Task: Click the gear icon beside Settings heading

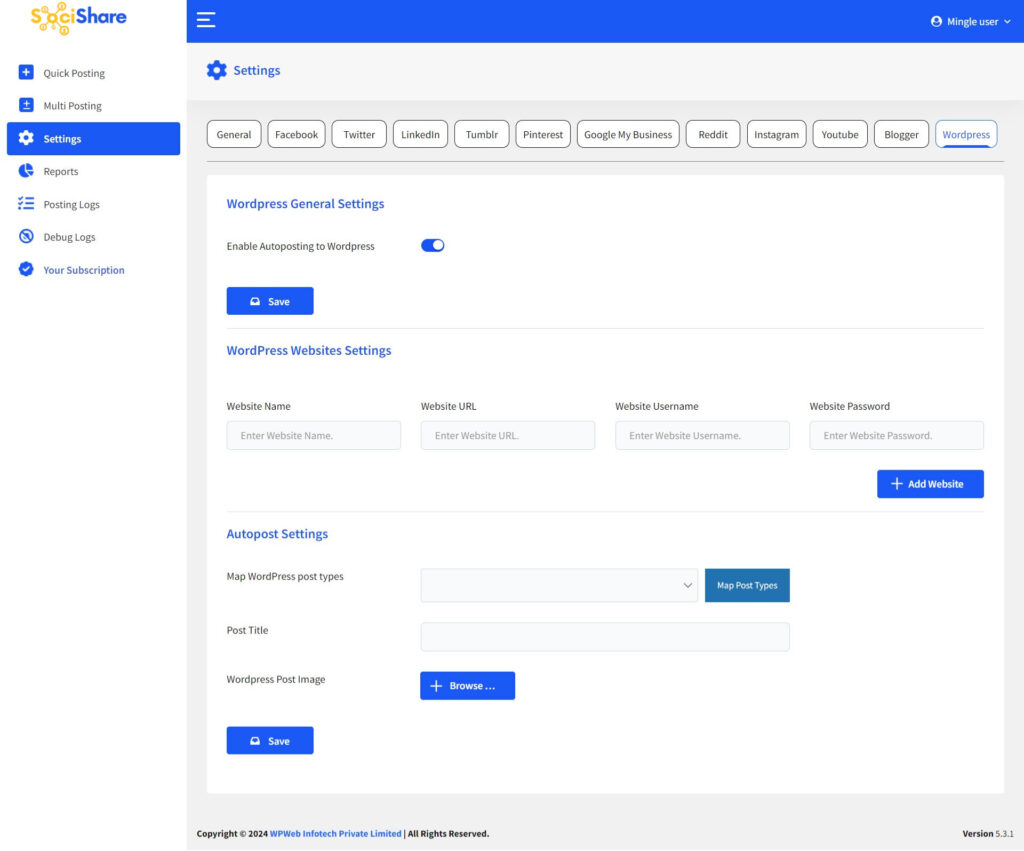Action: 217,70
